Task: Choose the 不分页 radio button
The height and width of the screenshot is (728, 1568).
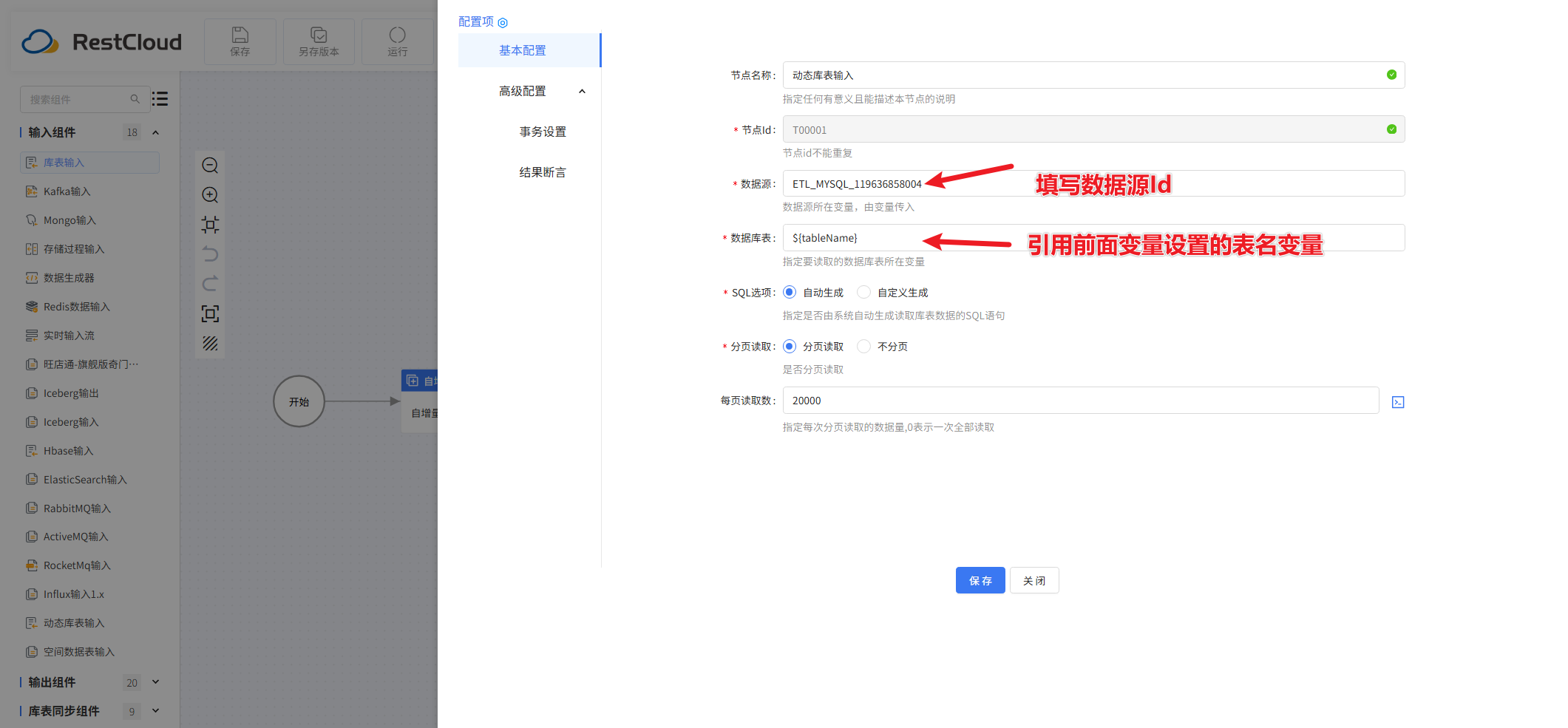Action: [864, 347]
